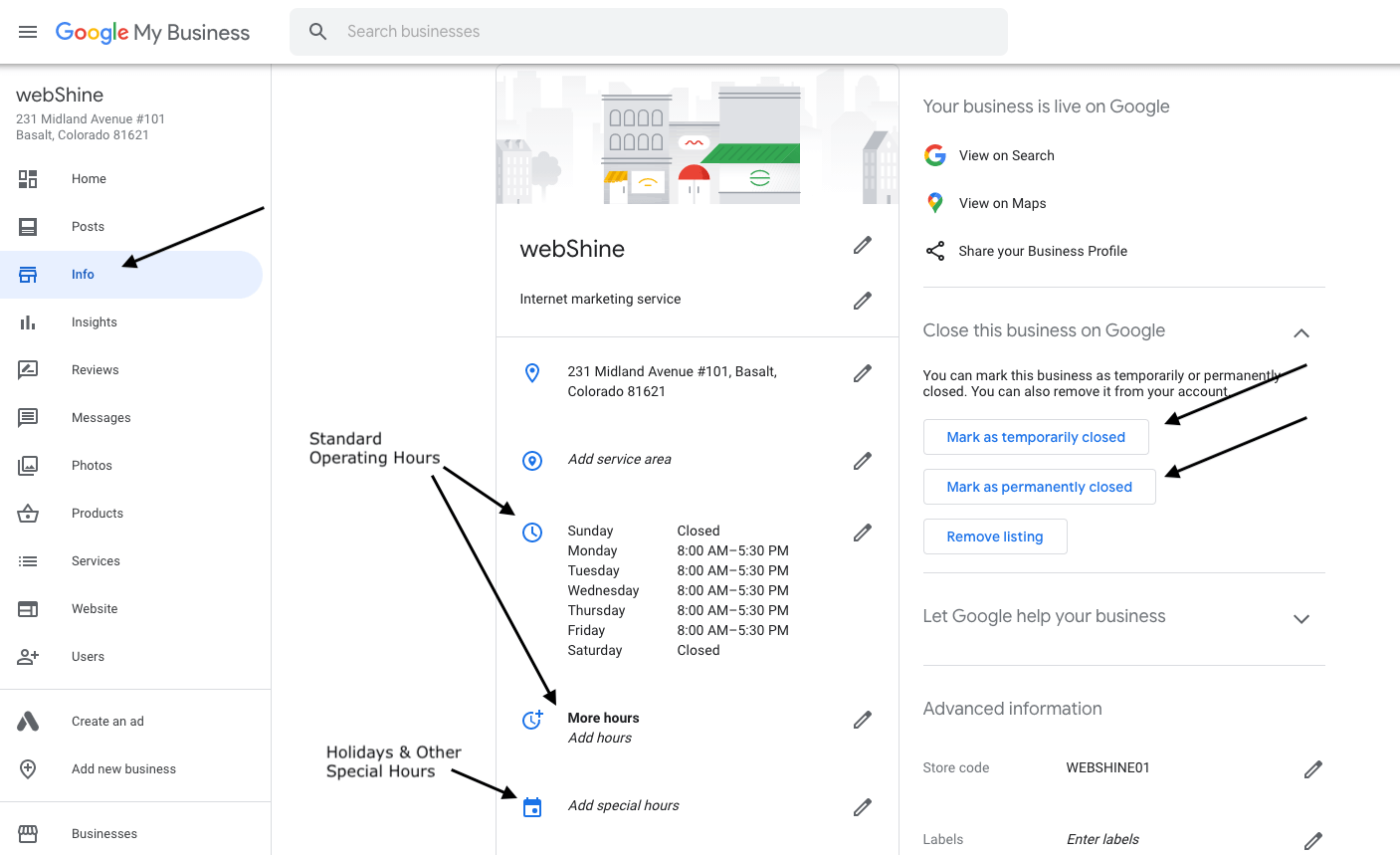Open the Photos icon in sidebar
The width and height of the screenshot is (1400, 855).
[27, 465]
